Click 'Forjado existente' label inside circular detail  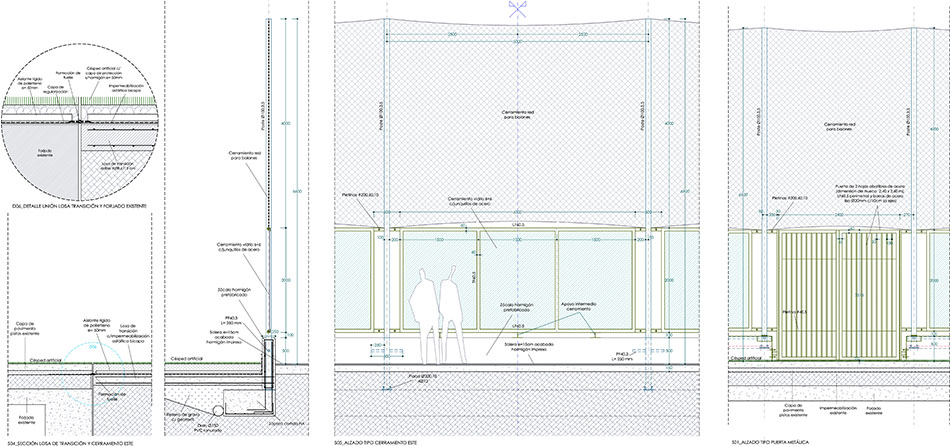pyautogui.click(x=44, y=152)
